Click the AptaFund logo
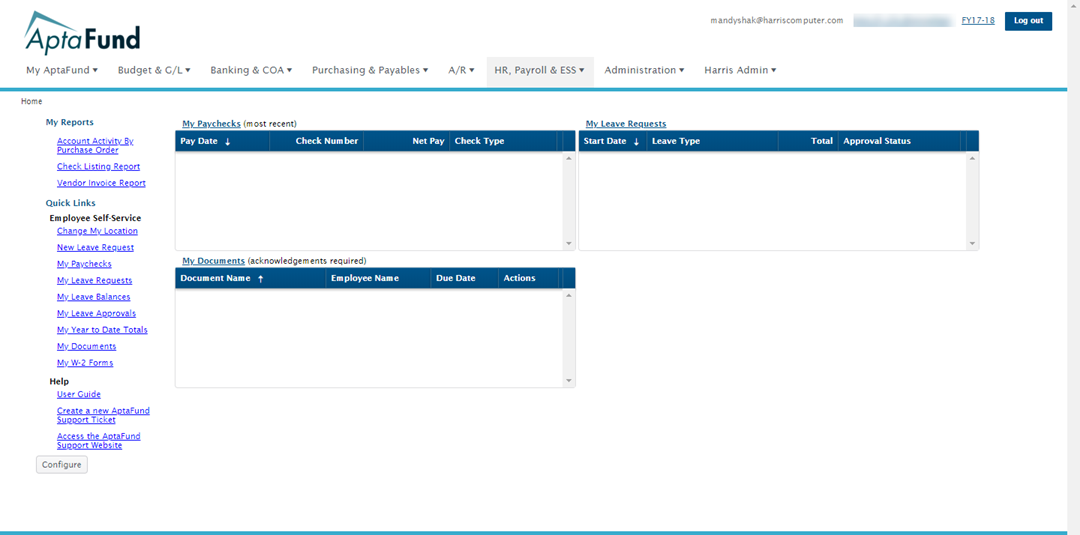Screen dimensions: 1080x535 coord(82,32)
